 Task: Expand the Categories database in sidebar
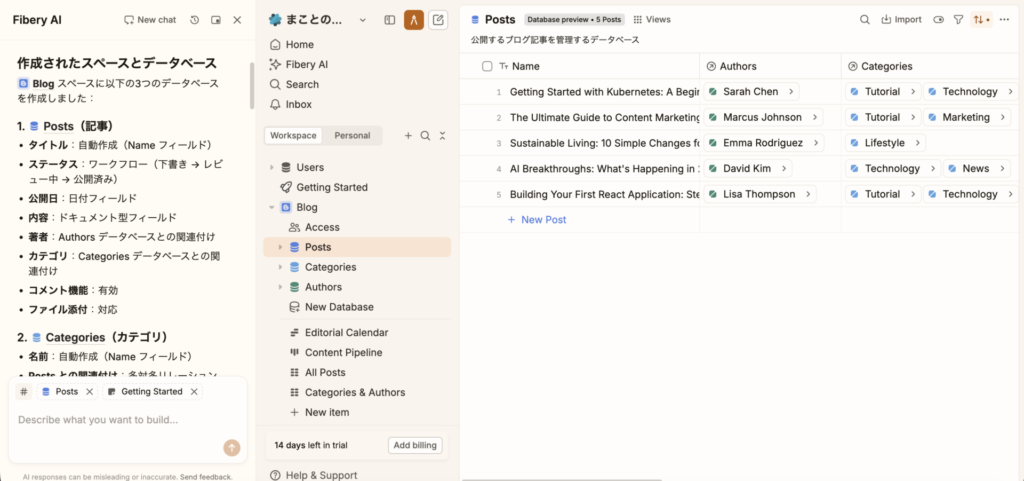280,268
